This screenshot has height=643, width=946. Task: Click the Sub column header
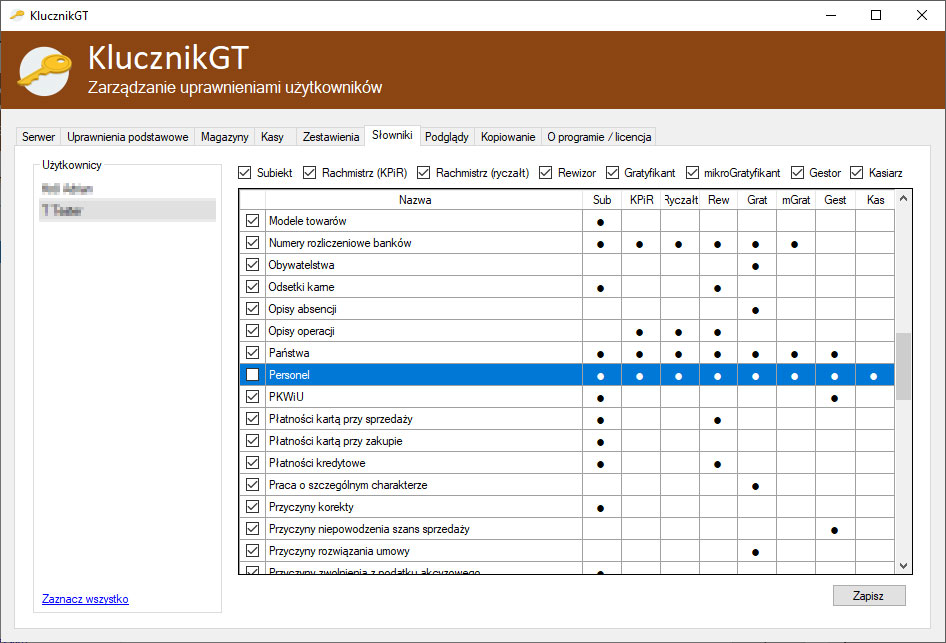[x=602, y=200]
